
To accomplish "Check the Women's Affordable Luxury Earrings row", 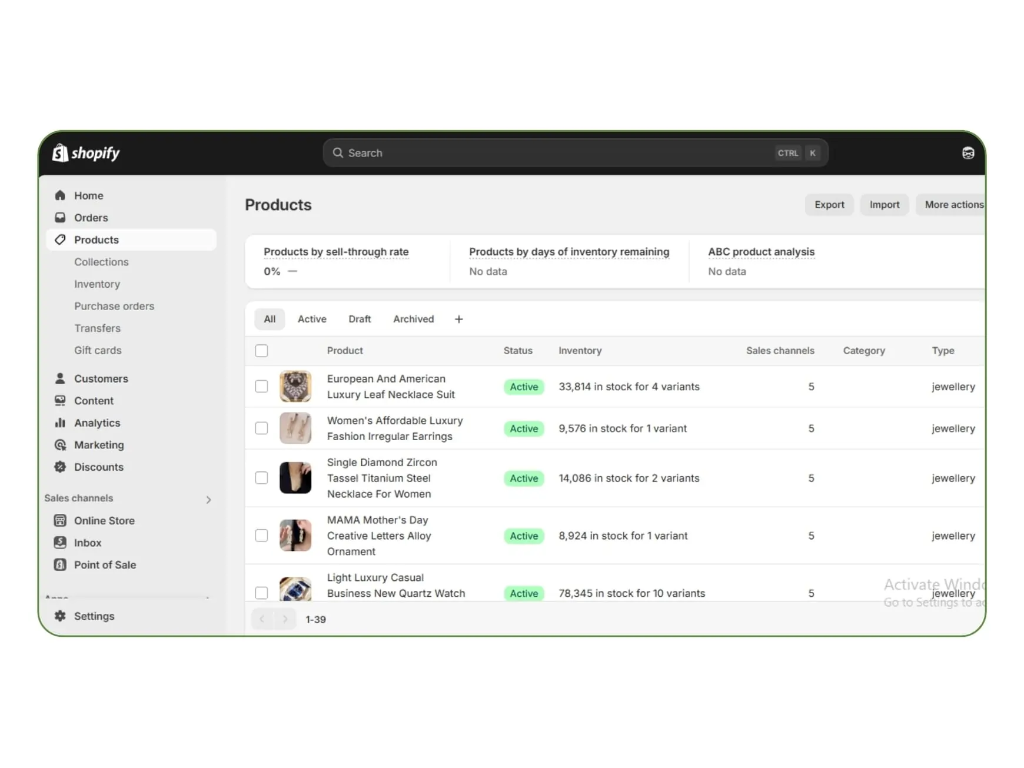I will (x=261, y=428).
